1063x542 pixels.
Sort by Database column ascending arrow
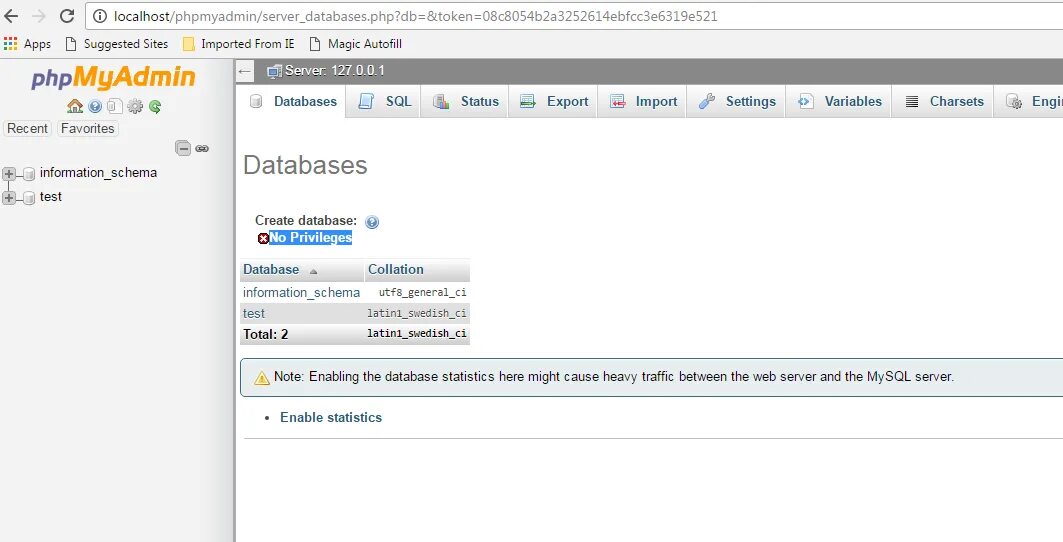(313, 271)
